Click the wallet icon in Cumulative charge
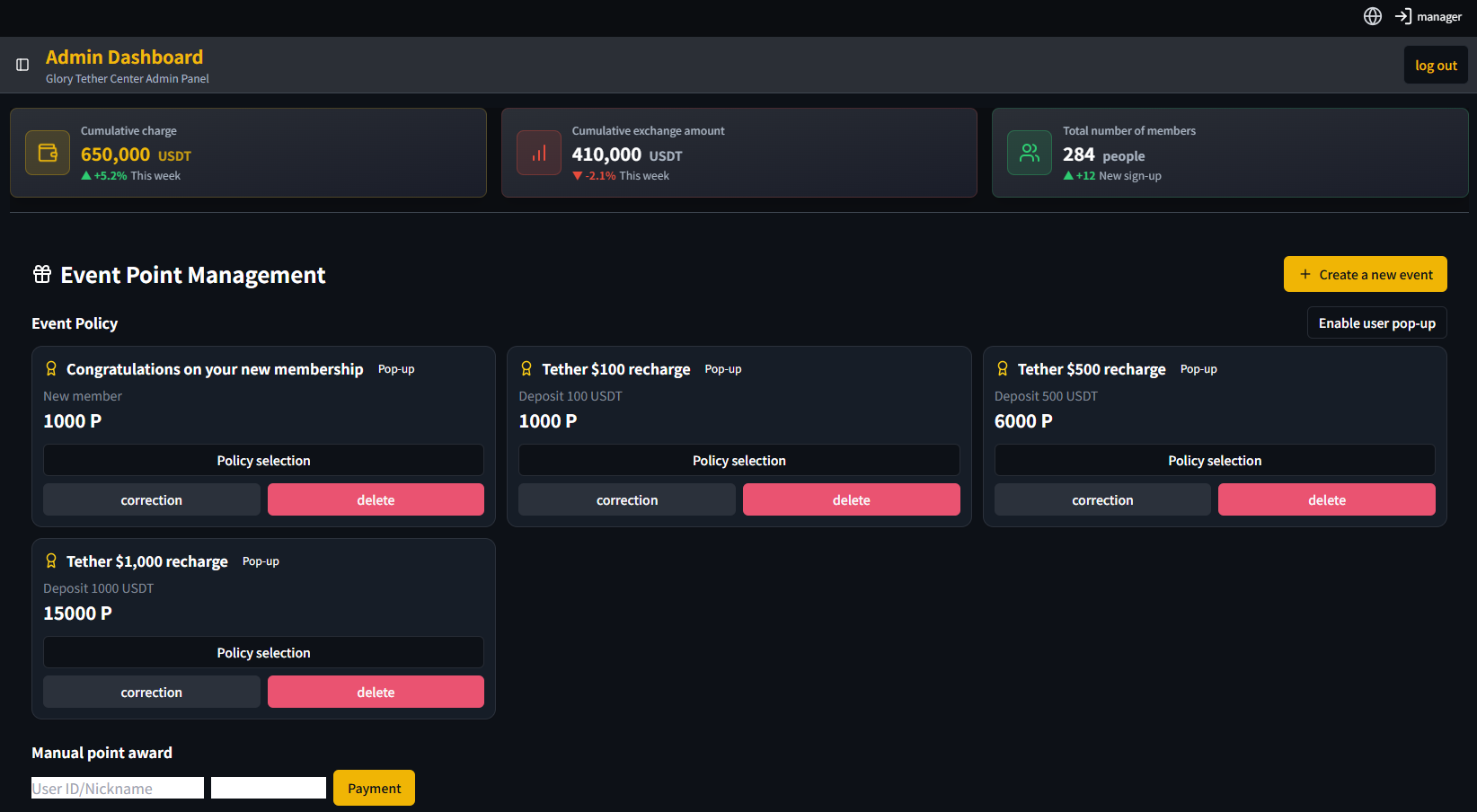 (48, 153)
